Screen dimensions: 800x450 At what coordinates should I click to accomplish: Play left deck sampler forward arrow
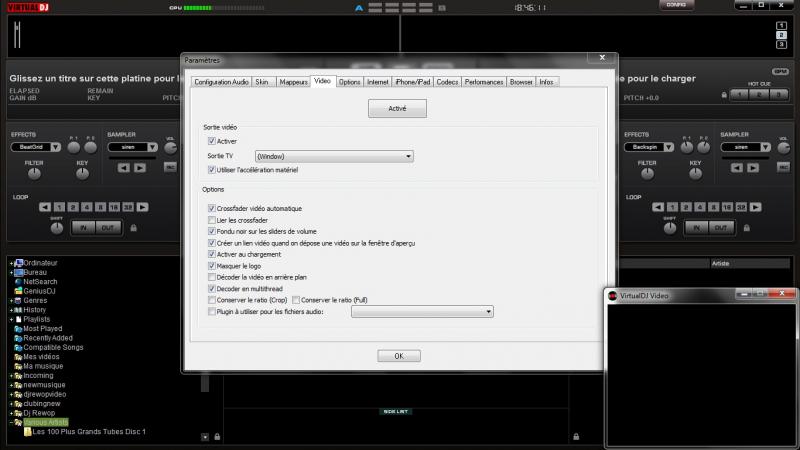140,168
